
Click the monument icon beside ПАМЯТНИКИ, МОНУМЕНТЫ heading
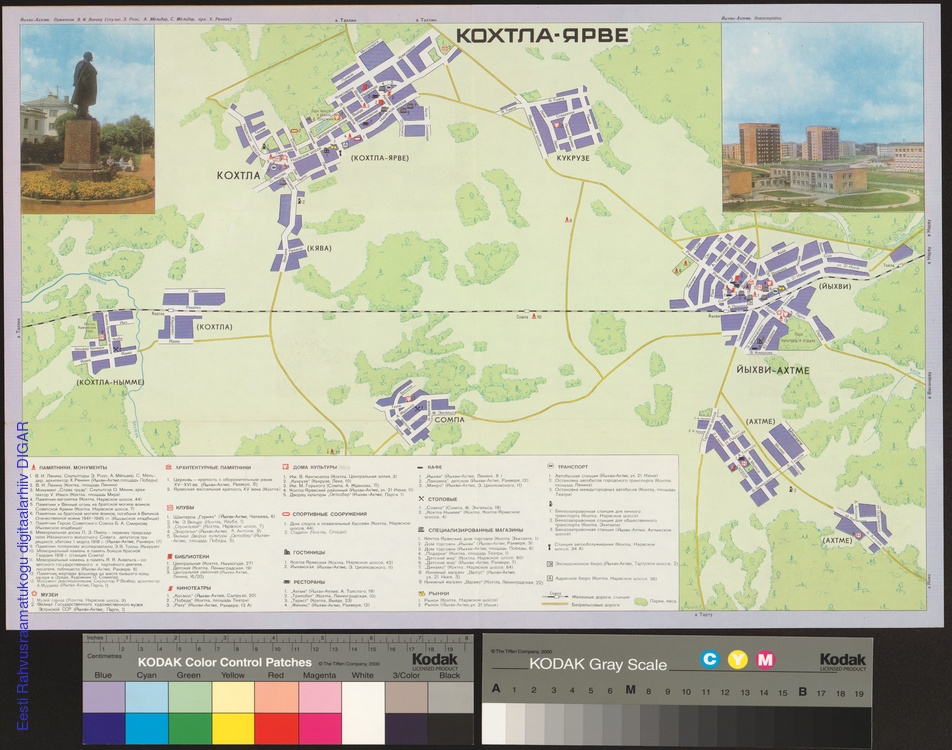32,468
